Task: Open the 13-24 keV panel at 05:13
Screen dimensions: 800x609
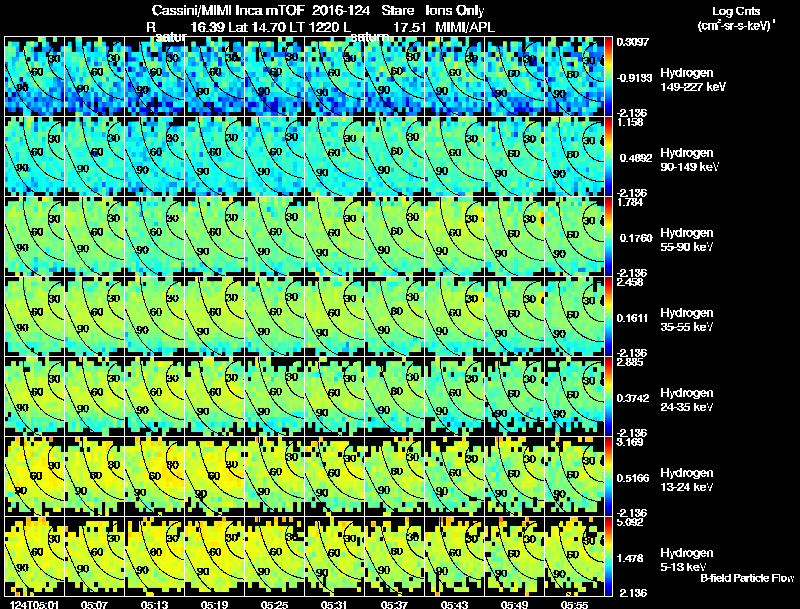Action: tap(155, 476)
